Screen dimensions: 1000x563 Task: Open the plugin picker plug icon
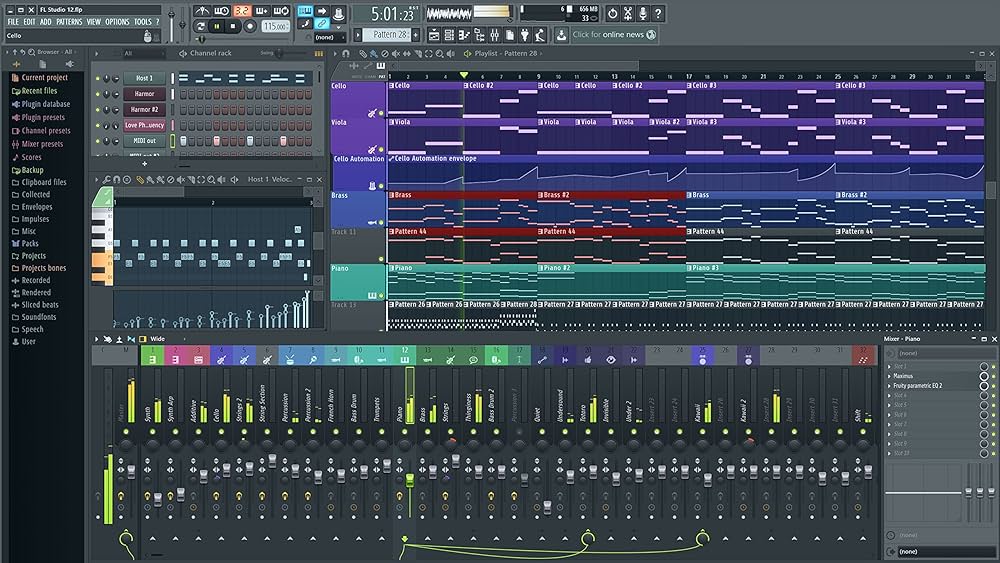click(x=525, y=35)
